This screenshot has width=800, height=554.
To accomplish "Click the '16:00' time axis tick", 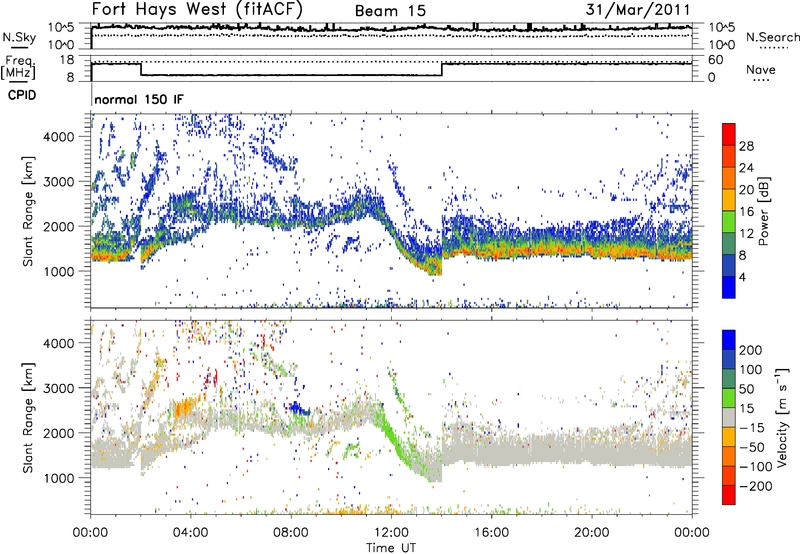I will (491, 533).
